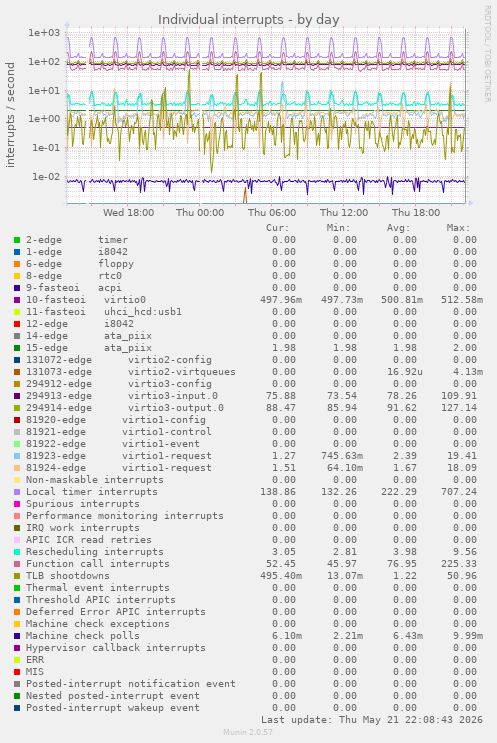Click the 15-edge ata_piix green swatch
497x743 pixels.
point(17,348)
